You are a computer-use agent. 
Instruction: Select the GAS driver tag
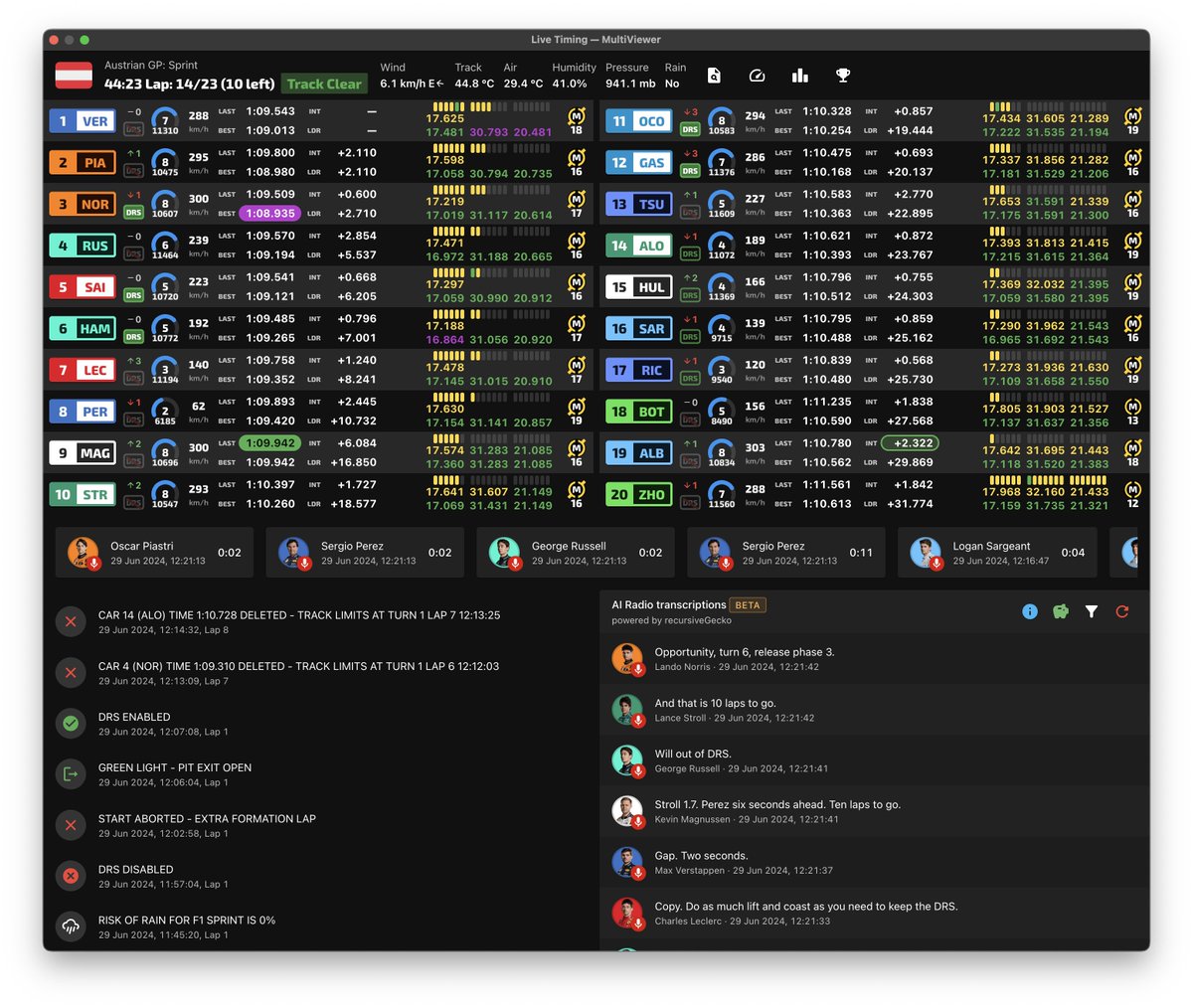click(x=639, y=163)
